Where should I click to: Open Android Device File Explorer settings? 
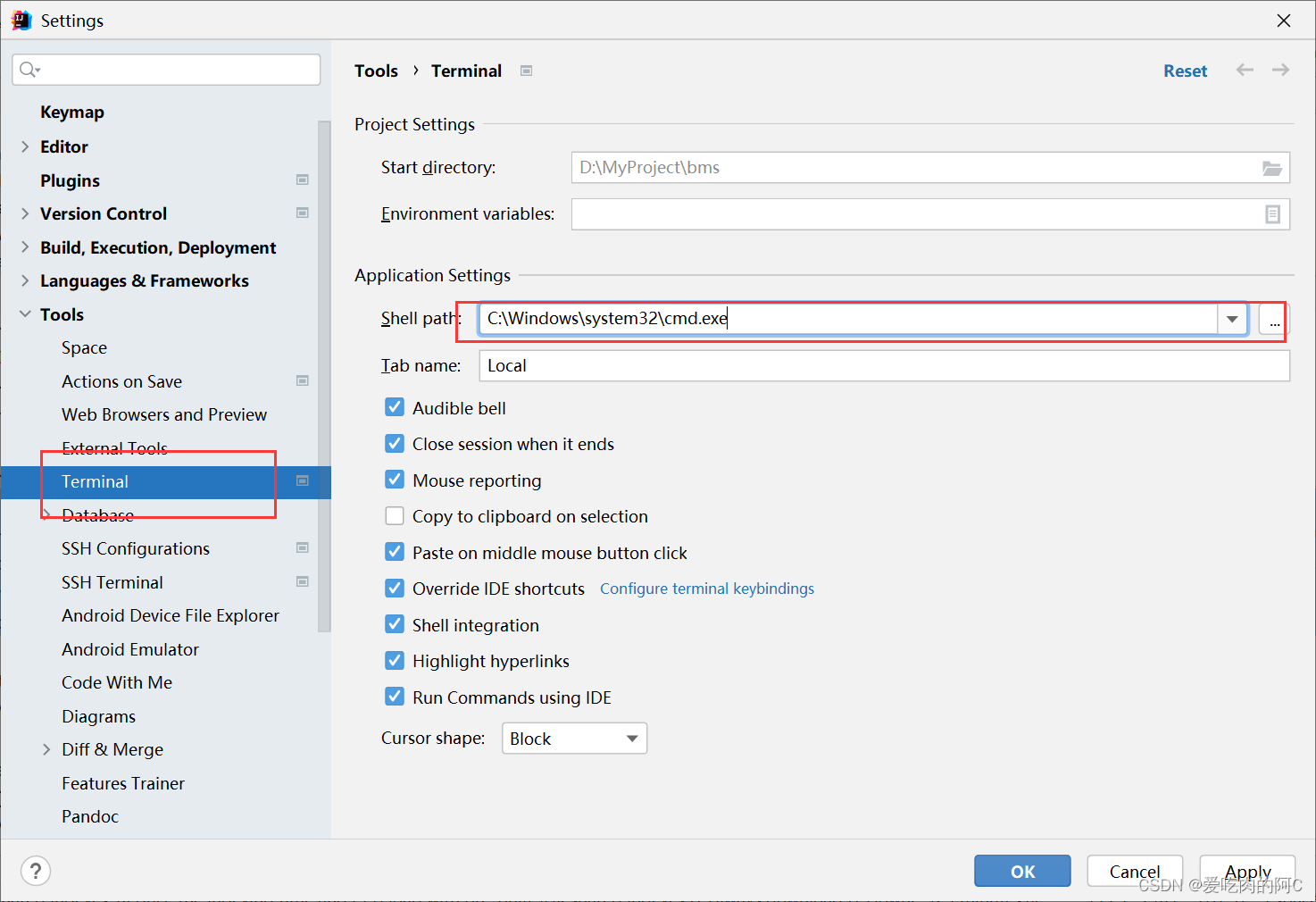coord(171,615)
